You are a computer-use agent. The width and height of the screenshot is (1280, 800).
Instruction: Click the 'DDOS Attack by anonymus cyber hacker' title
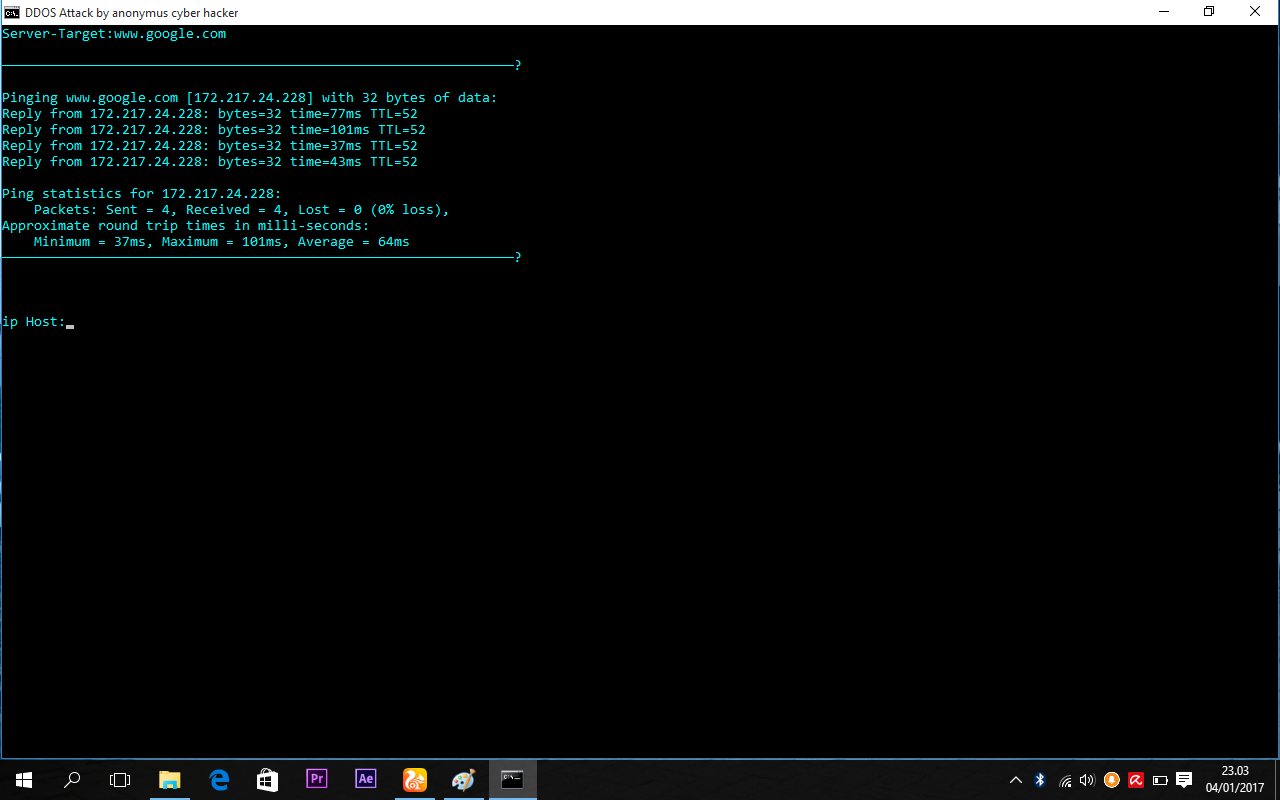132,13
